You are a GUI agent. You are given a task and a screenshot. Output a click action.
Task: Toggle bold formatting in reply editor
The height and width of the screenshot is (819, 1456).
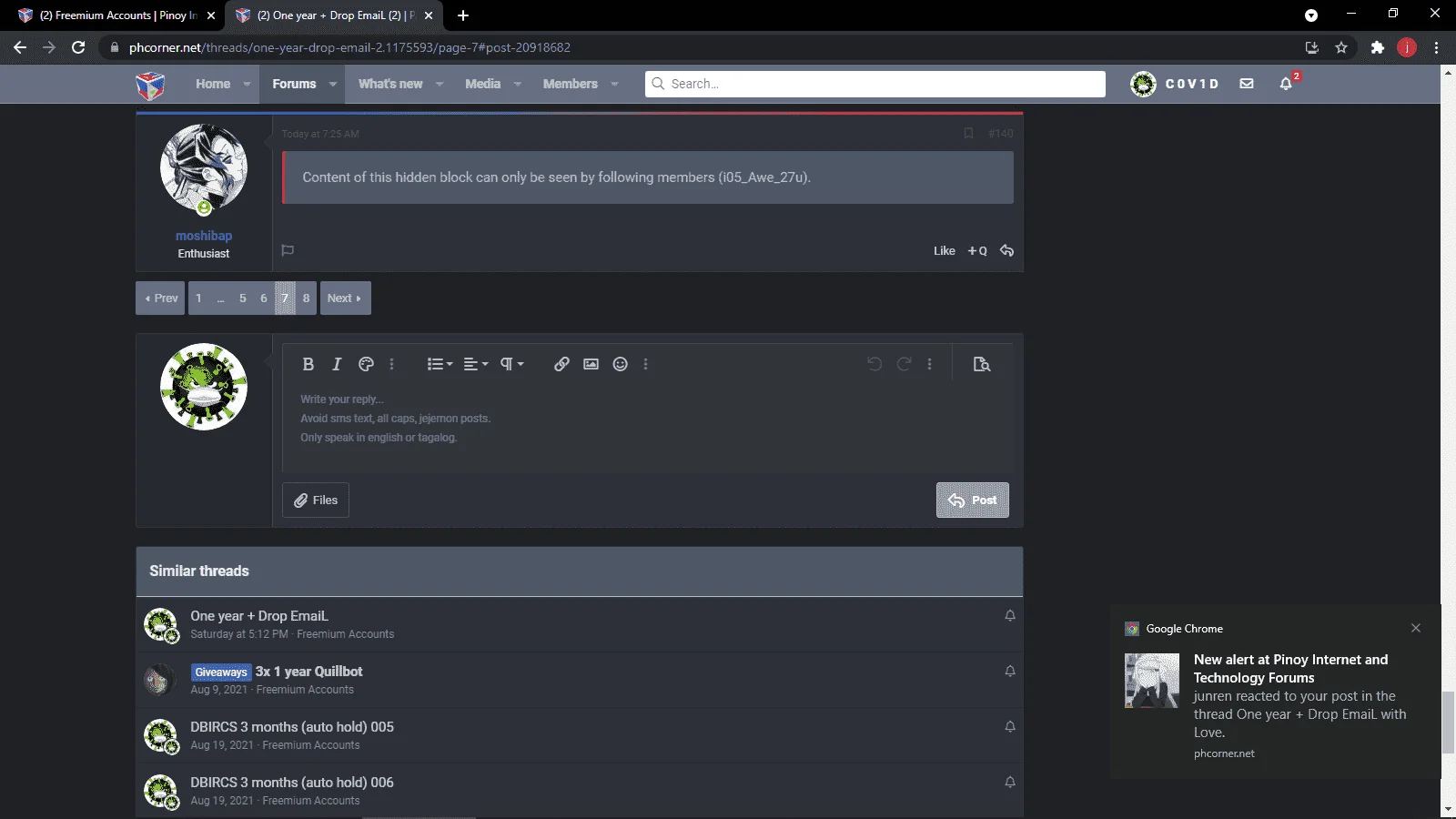[308, 364]
